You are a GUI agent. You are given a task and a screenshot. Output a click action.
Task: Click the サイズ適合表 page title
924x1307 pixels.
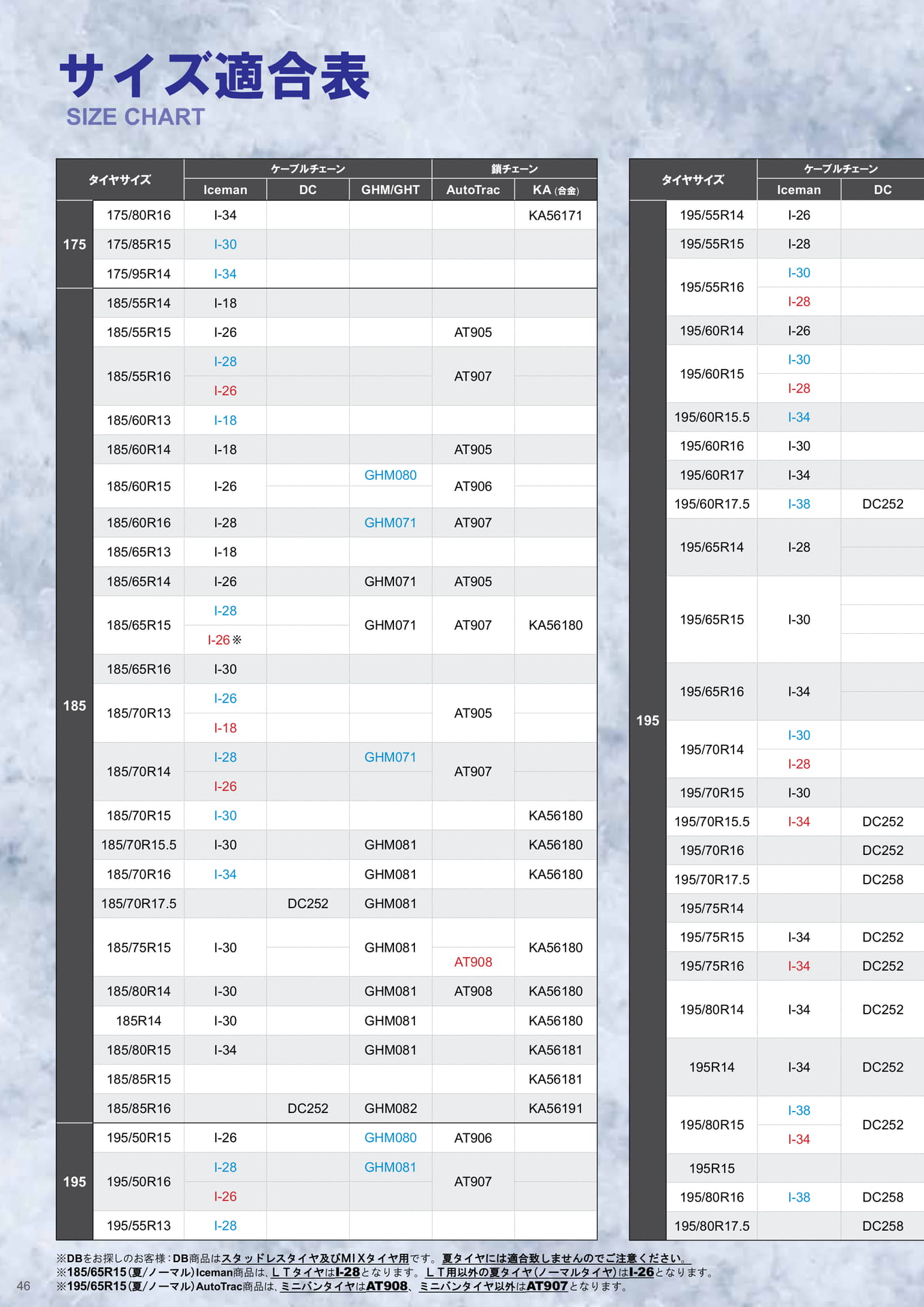[x=214, y=76]
